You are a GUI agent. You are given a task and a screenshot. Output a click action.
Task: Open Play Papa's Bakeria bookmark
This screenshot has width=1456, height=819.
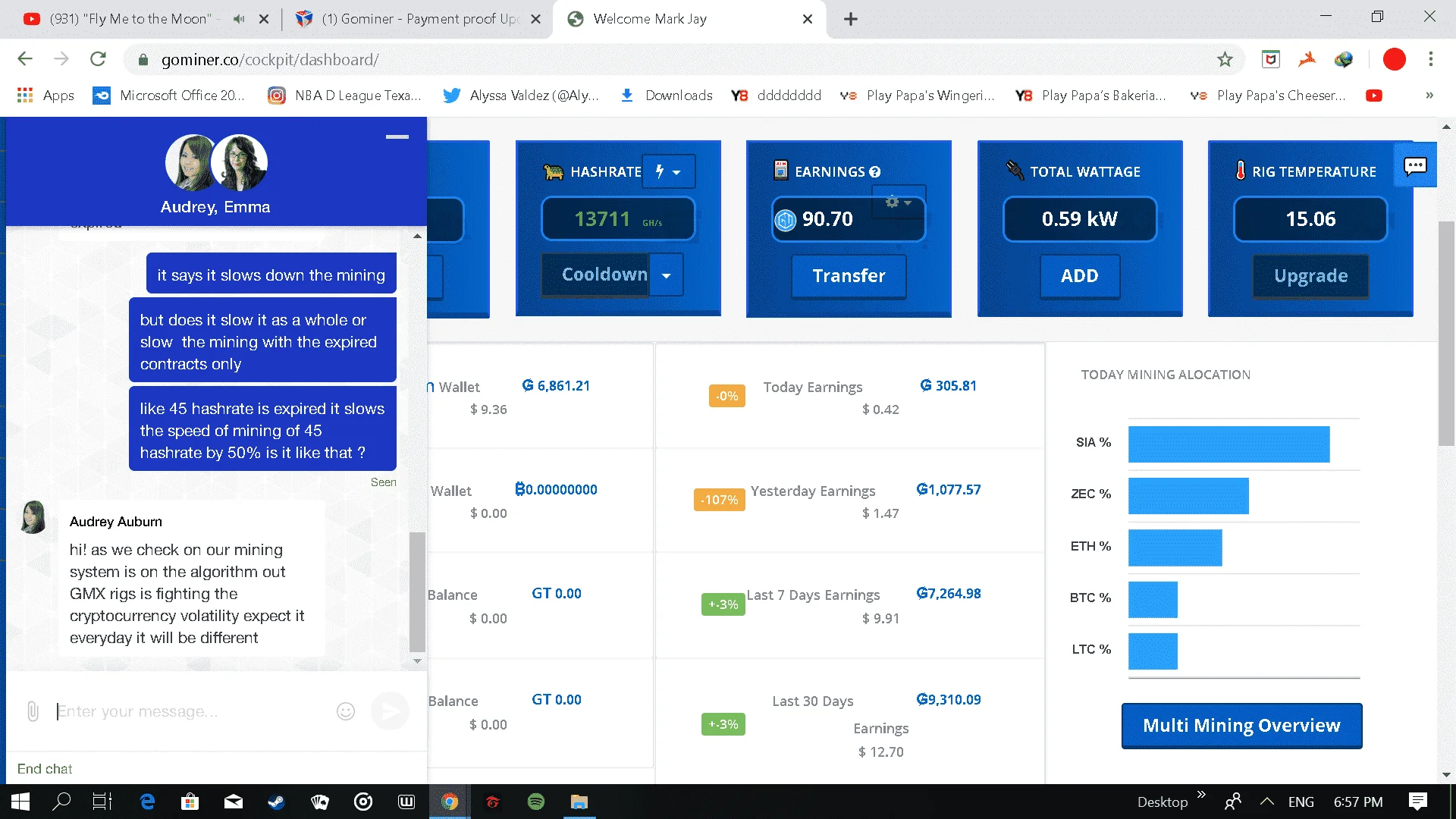coord(1090,96)
